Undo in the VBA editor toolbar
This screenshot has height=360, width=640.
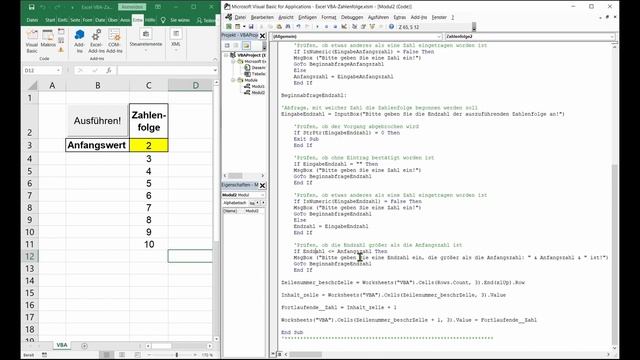(298, 27)
